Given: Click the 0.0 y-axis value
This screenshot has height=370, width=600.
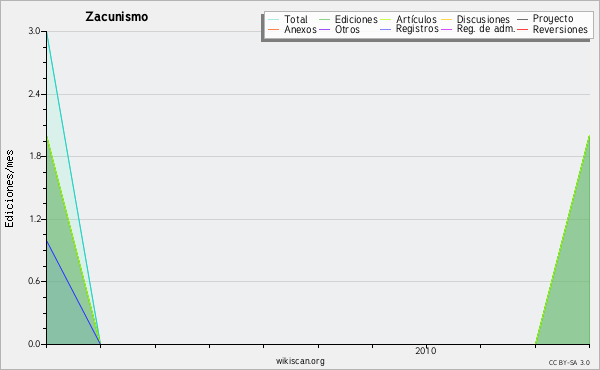Looking at the screenshot, I should pos(35,344).
